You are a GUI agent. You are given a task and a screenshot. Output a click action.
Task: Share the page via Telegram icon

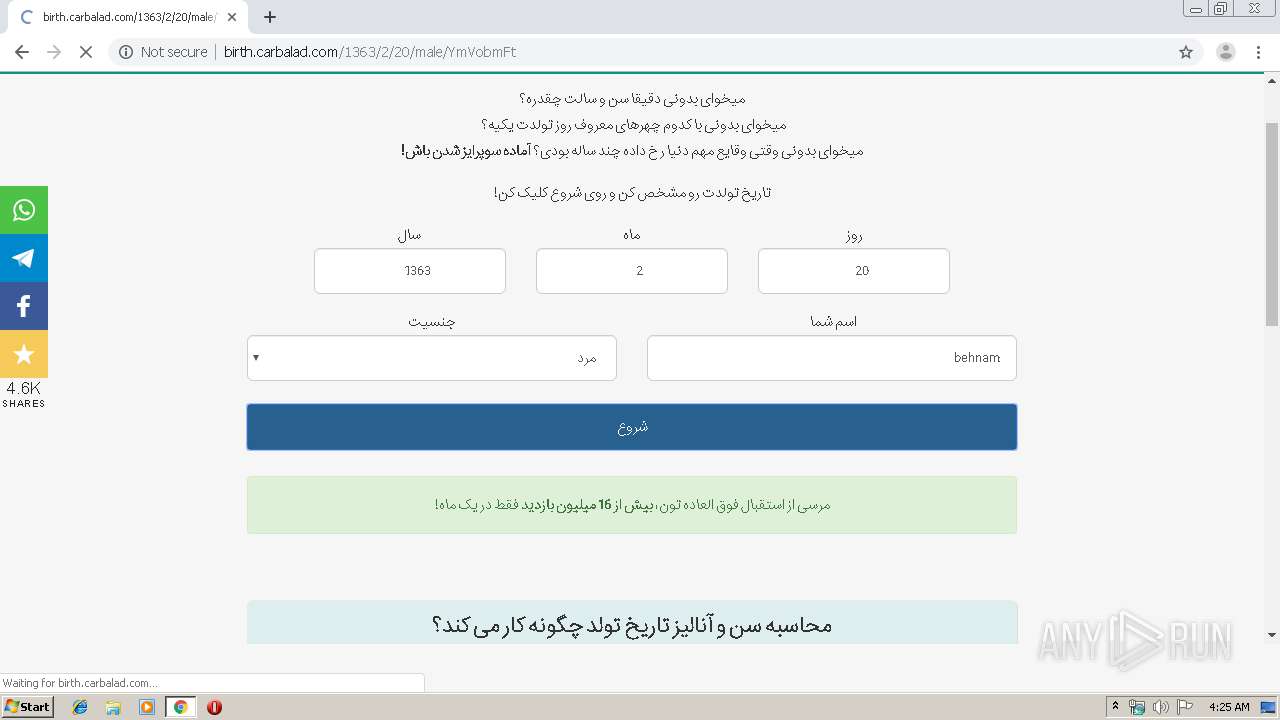click(x=24, y=258)
